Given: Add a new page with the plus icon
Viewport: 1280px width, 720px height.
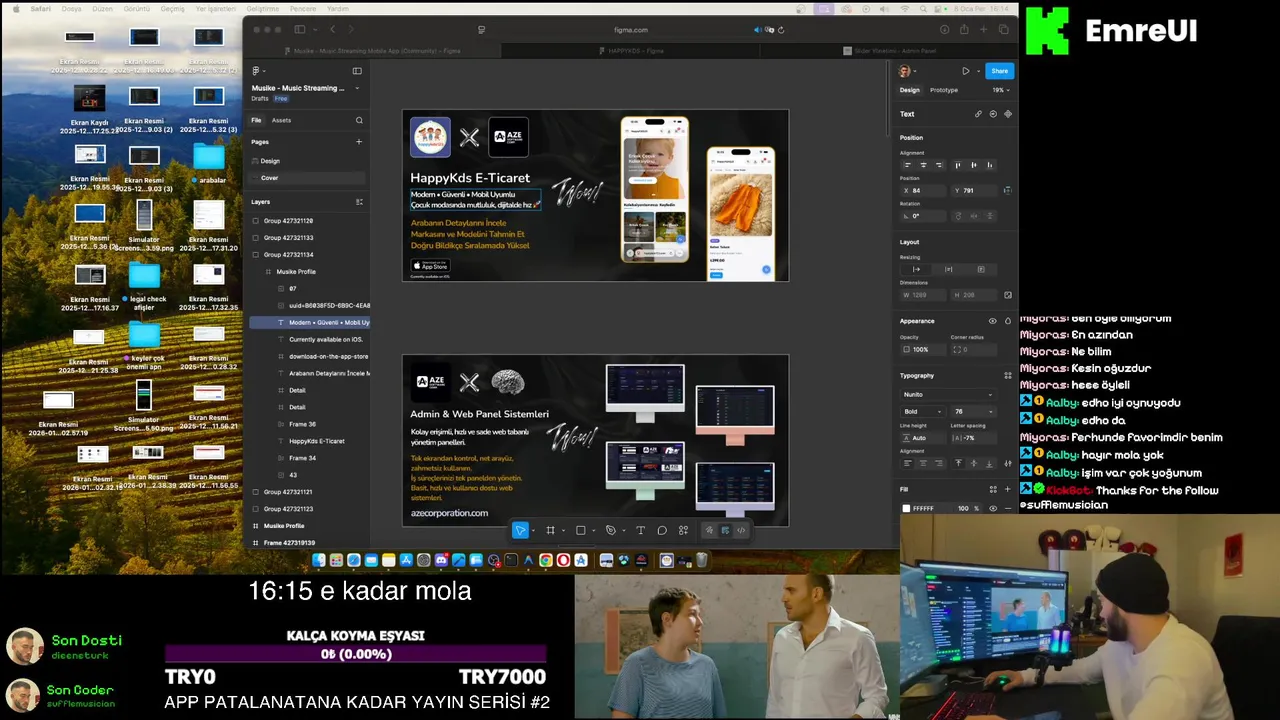Looking at the screenshot, I should (359, 142).
